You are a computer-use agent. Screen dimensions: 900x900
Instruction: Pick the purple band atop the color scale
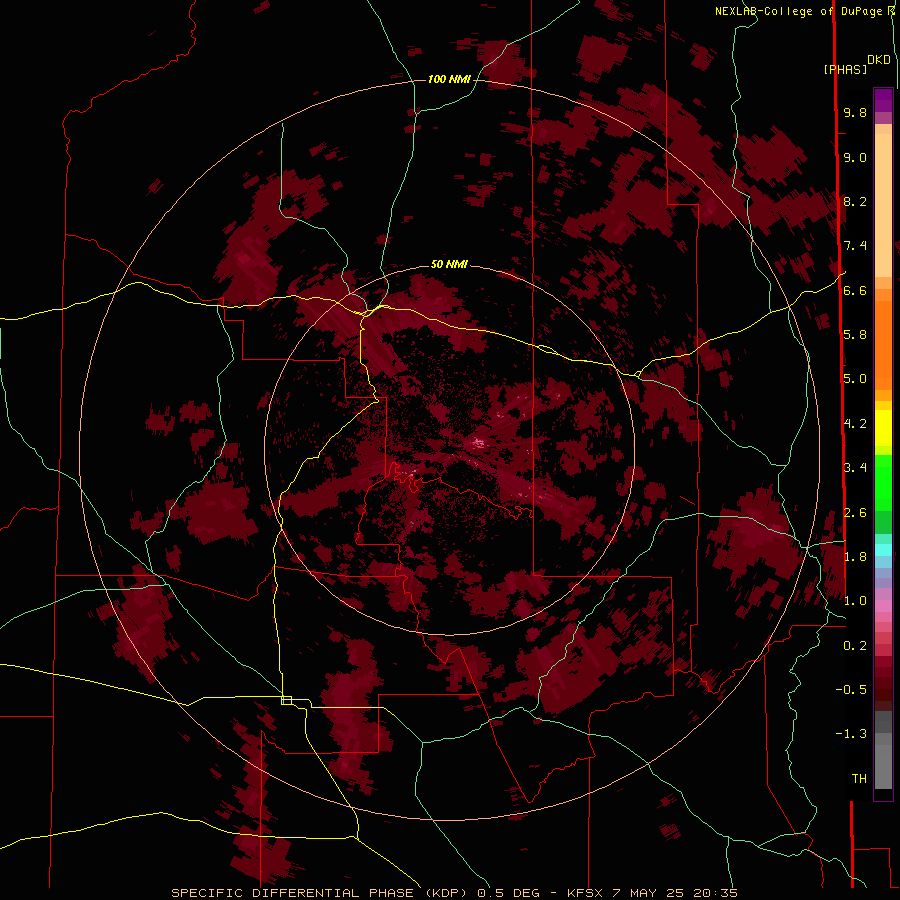[883, 101]
